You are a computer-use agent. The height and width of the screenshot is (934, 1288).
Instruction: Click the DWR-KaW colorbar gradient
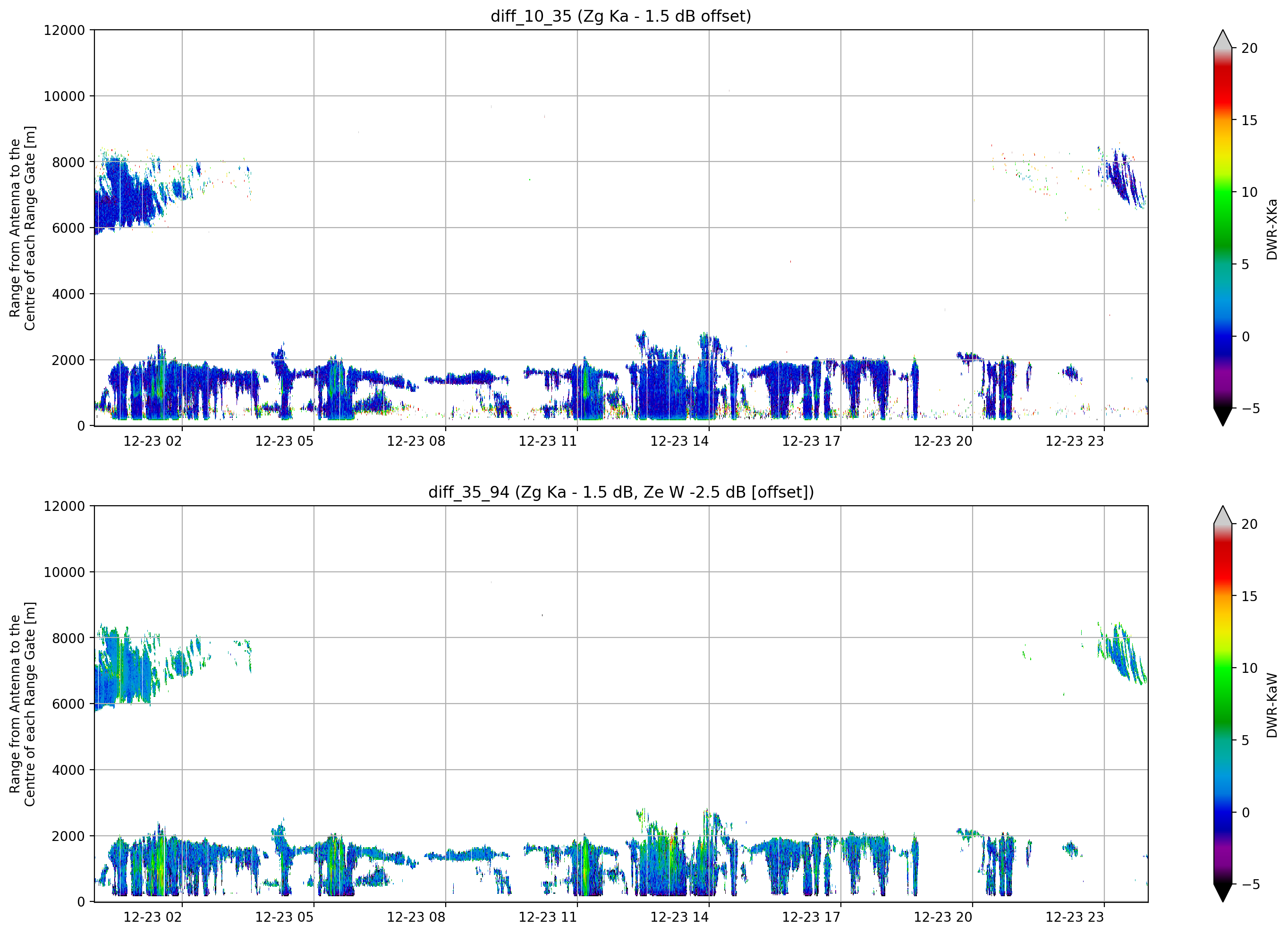[x=1223, y=704]
